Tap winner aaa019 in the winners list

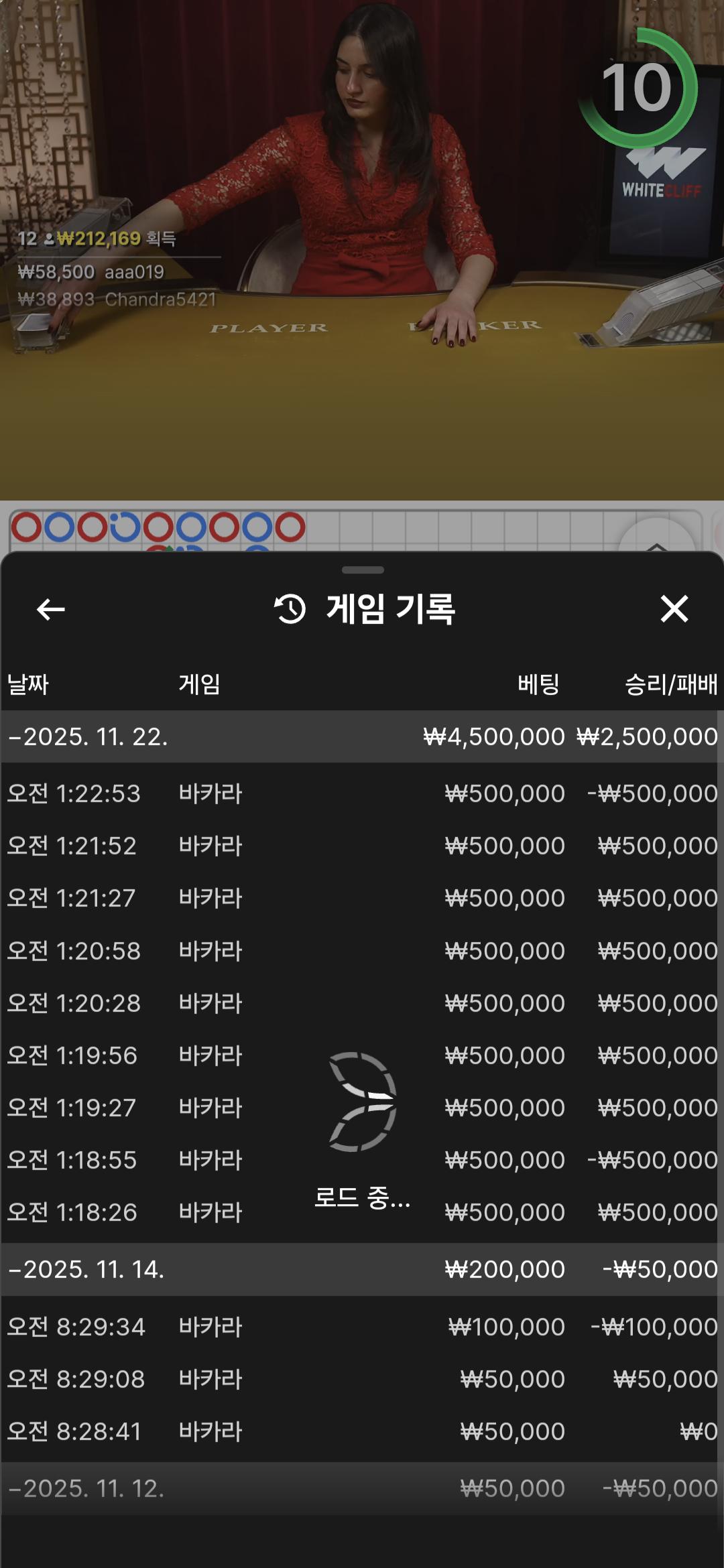pyautogui.click(x=134, y=272)
